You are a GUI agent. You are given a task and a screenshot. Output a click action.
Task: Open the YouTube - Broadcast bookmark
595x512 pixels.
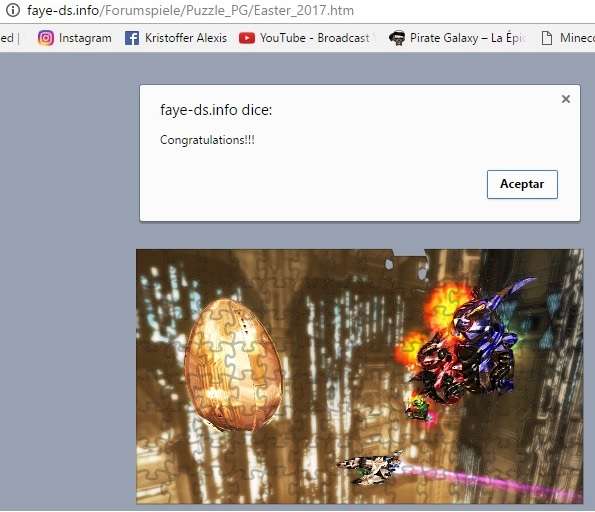[x=315, y=38]
